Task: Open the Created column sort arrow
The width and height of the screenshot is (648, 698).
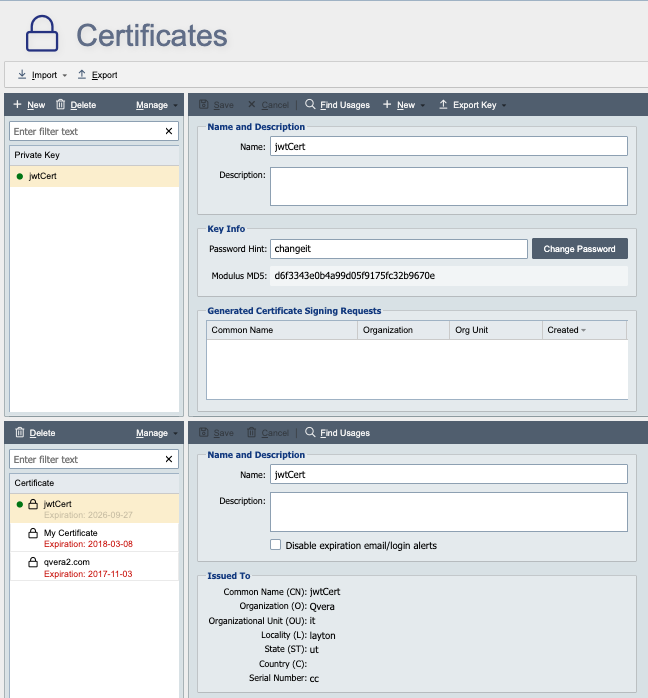Action: pos(583,330)
